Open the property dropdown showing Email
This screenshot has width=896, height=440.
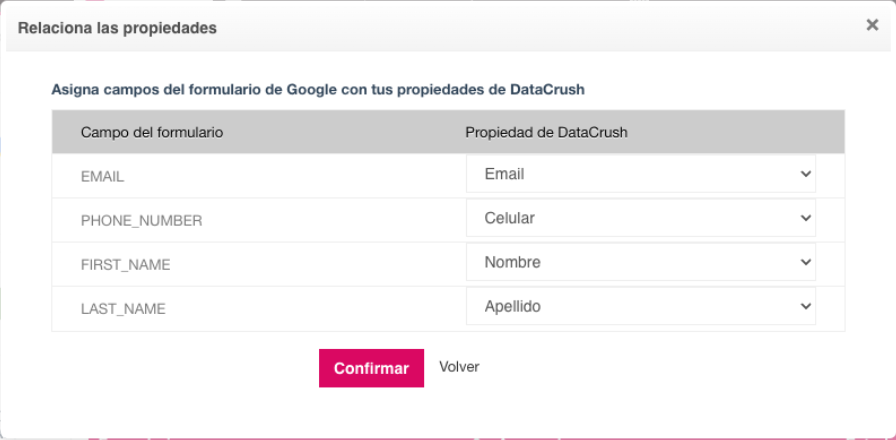(x=640, y=174)
